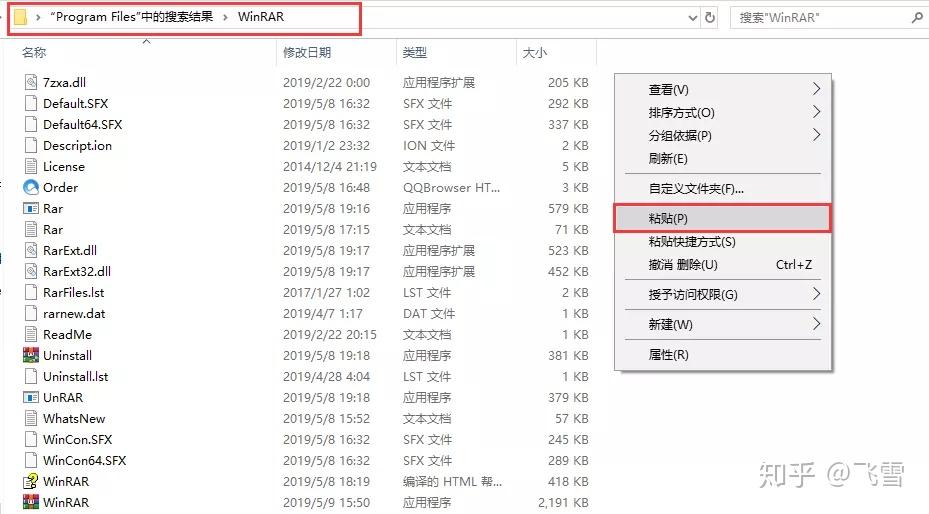Screen dimensions: 929x514
Task: Click "Program Files"中的搜索结果 breadcrumb
Action: (x=132, y=17)
